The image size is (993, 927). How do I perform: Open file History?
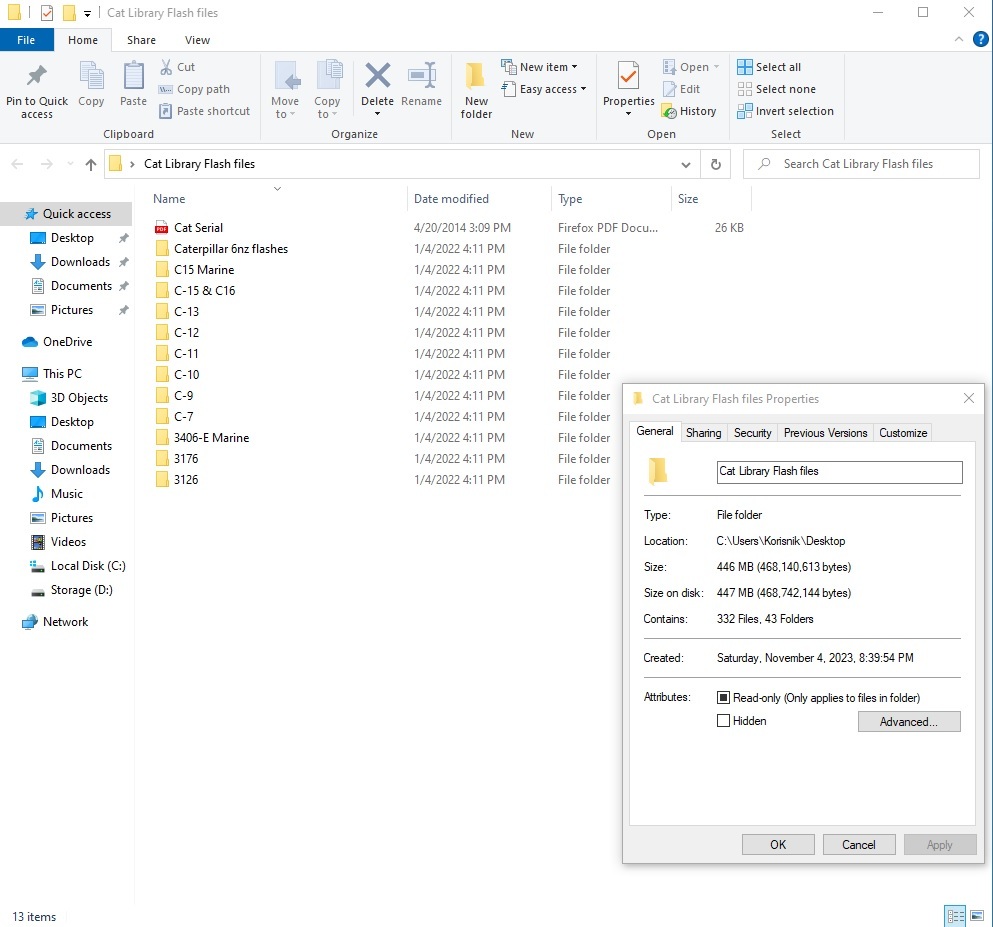pyautogui.click(x=689, y=111)
